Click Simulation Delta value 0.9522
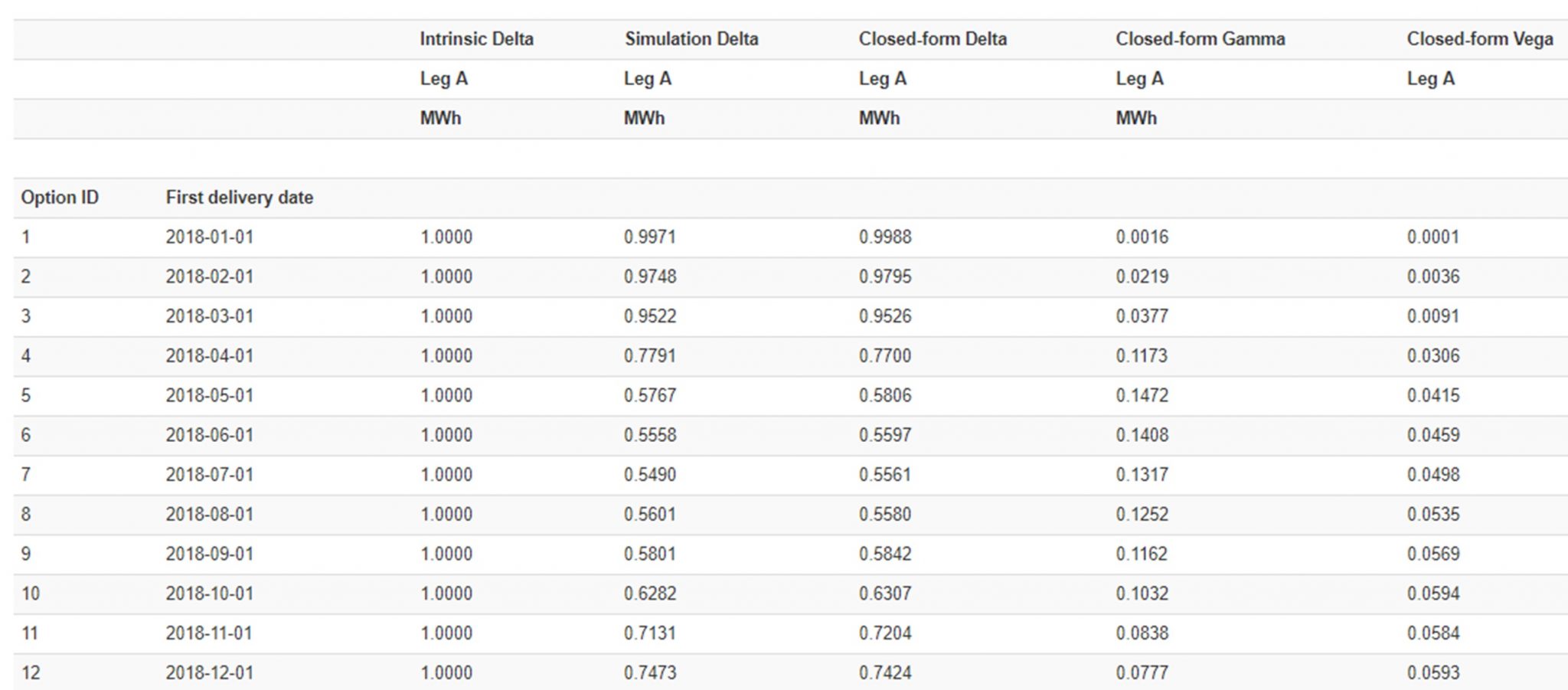 pos(650,316)
